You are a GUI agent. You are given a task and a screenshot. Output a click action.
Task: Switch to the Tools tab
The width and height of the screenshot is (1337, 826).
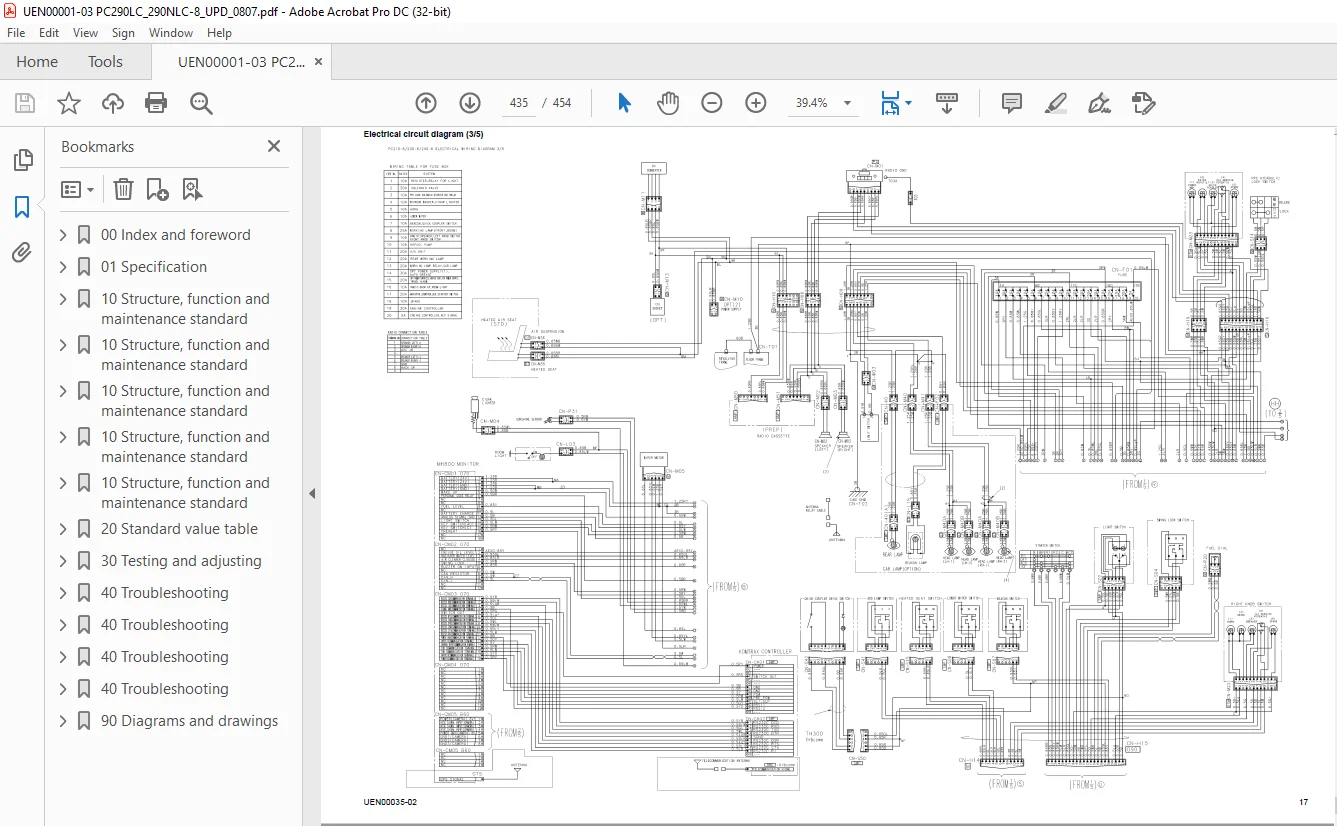(x=105, y=62)
